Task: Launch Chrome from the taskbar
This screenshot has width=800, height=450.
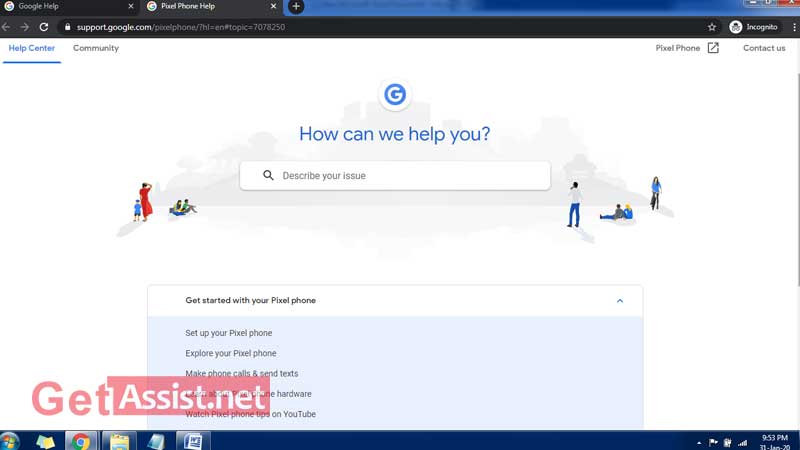Action: click(80, 441)
